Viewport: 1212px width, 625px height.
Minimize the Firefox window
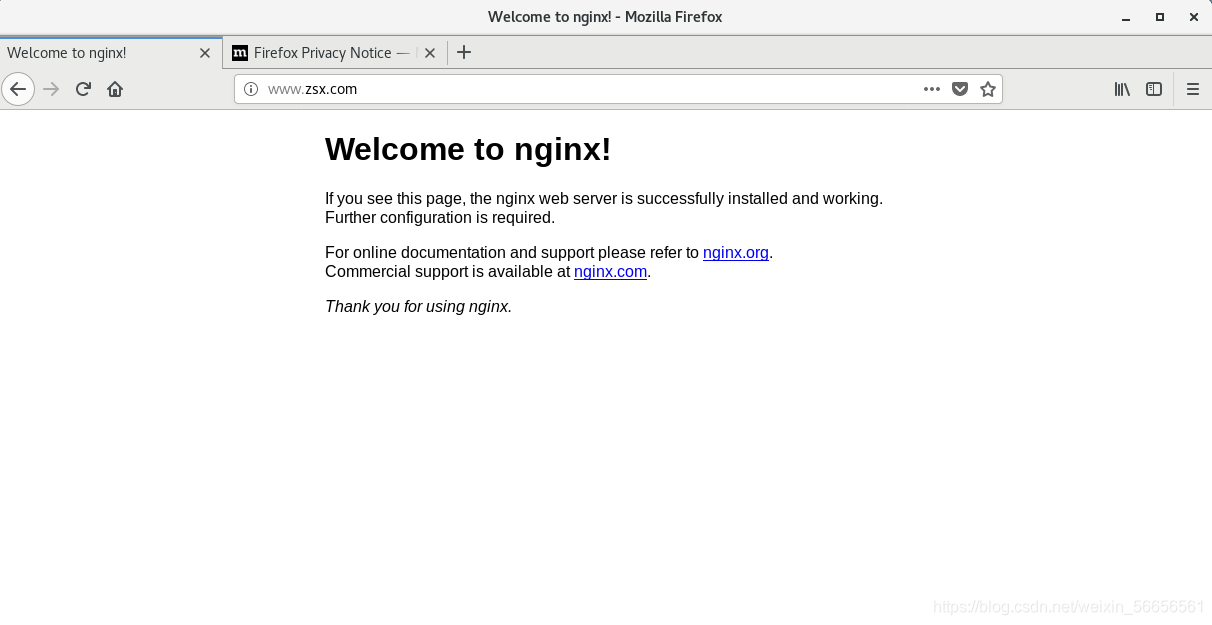1127,17
